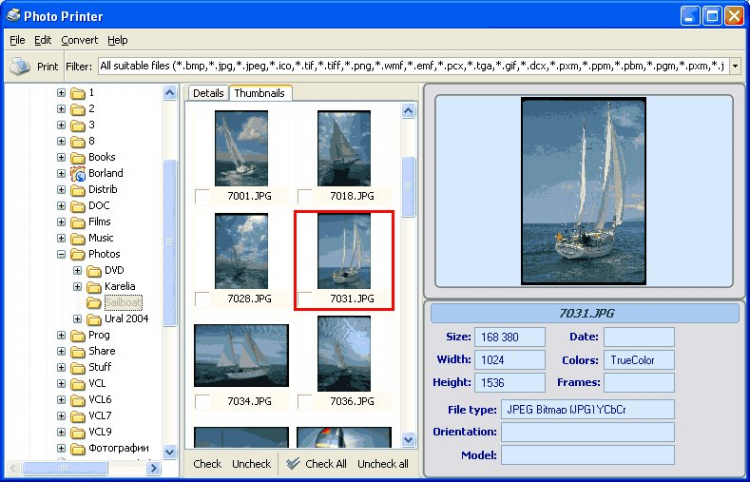The height and width of the screenshot is (482, 750).
Task: Click the Print label in toolbar
Action: coord(47,66)
